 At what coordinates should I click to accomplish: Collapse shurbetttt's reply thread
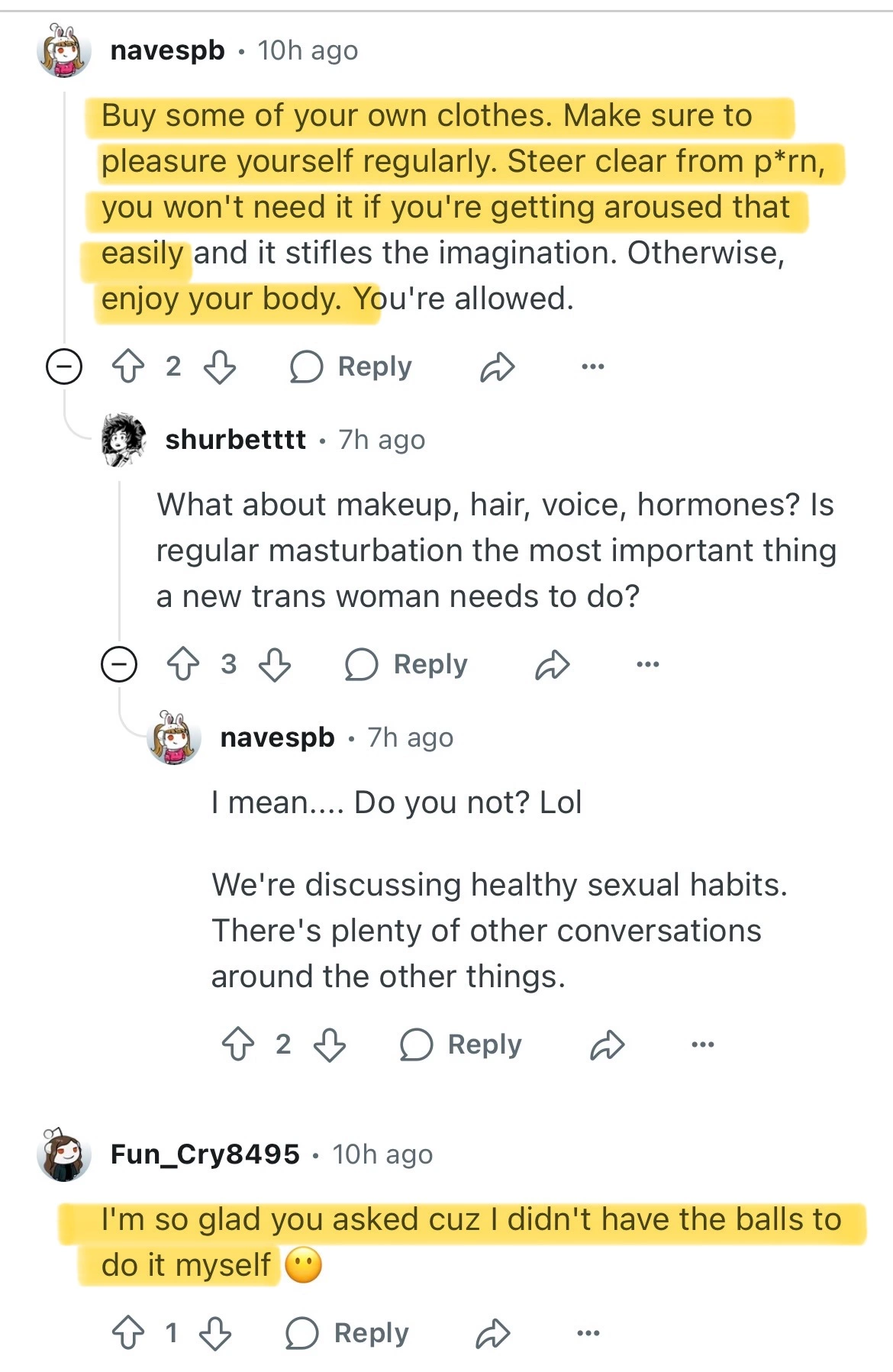[119, 664]
